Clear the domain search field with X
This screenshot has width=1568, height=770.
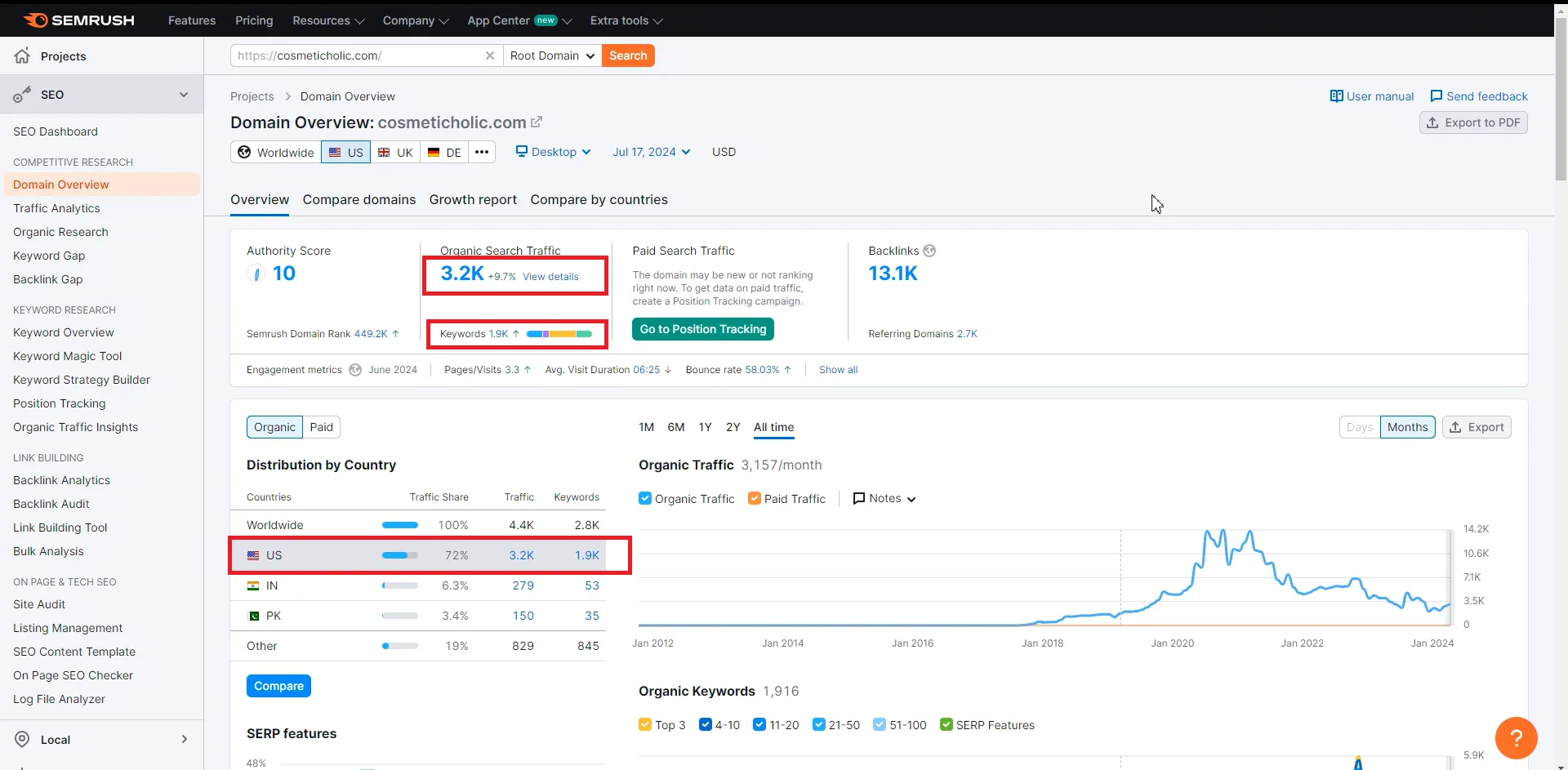(490, 56)
